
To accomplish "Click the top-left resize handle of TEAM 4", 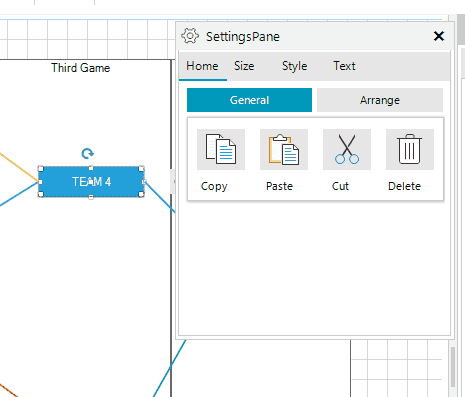I will tap(41, 168).
